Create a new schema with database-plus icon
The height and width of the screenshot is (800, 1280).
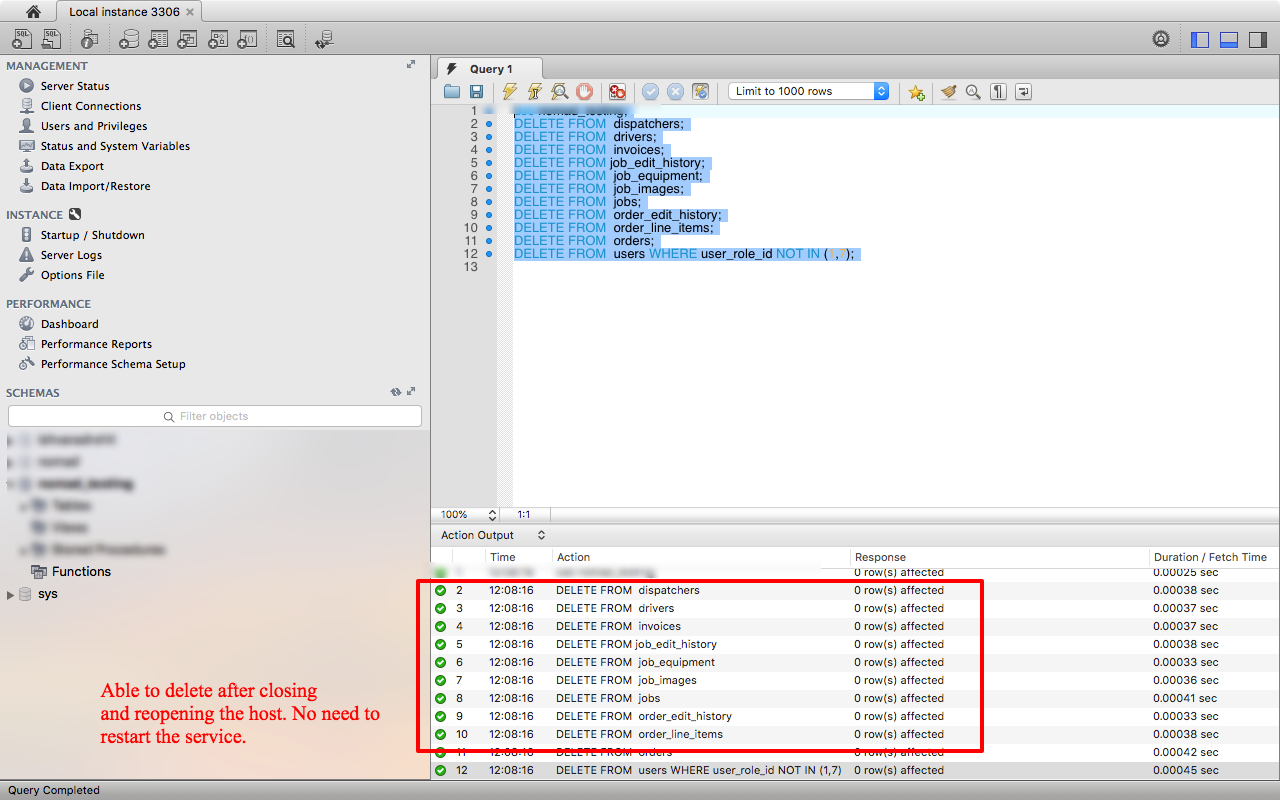(128, 39)
